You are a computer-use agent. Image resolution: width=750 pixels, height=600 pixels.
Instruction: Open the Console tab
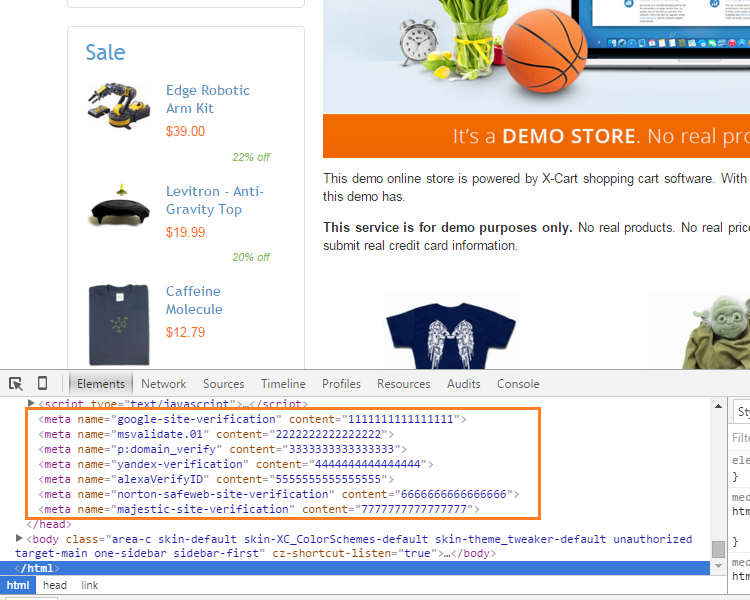click(518, 384)
